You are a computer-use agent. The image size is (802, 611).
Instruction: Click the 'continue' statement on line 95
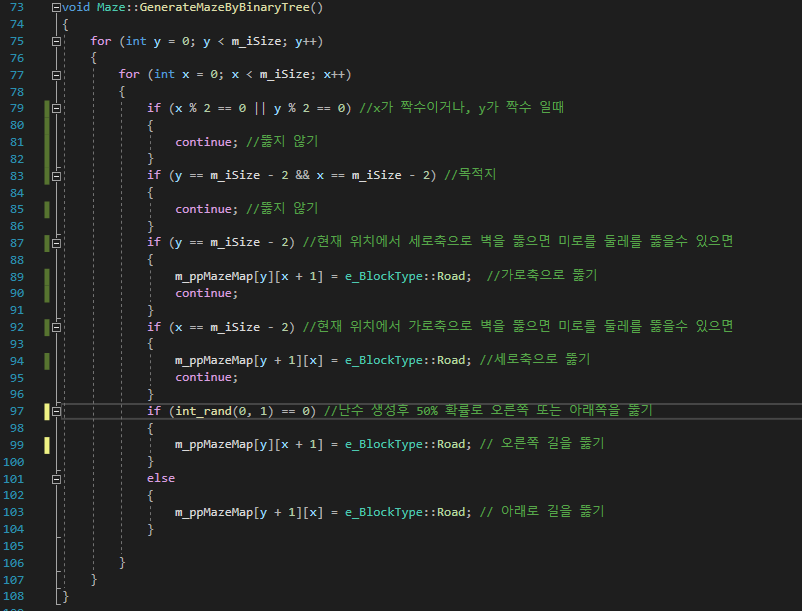click(203, 377)
